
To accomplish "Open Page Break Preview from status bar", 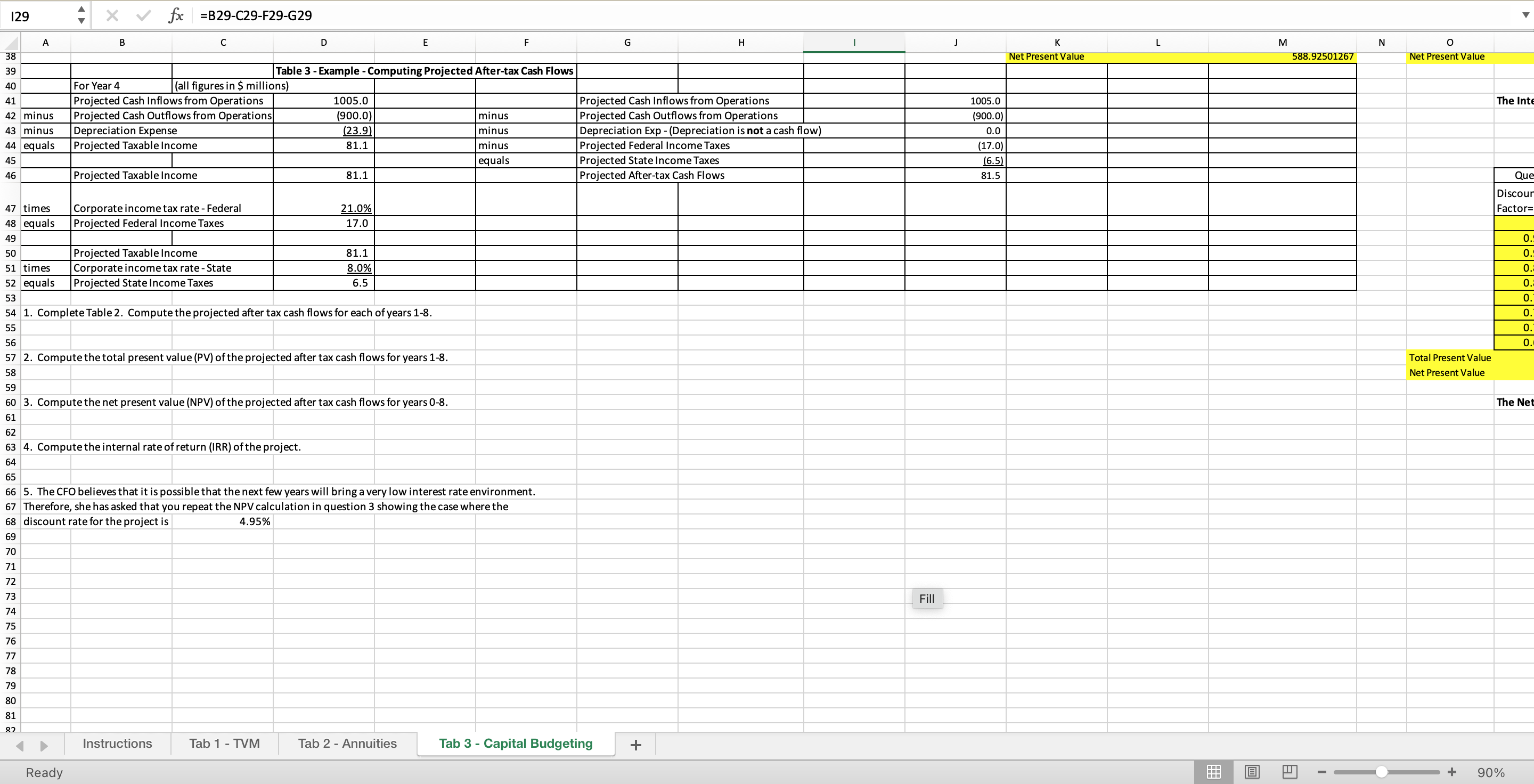I will tap(1290, 772).
